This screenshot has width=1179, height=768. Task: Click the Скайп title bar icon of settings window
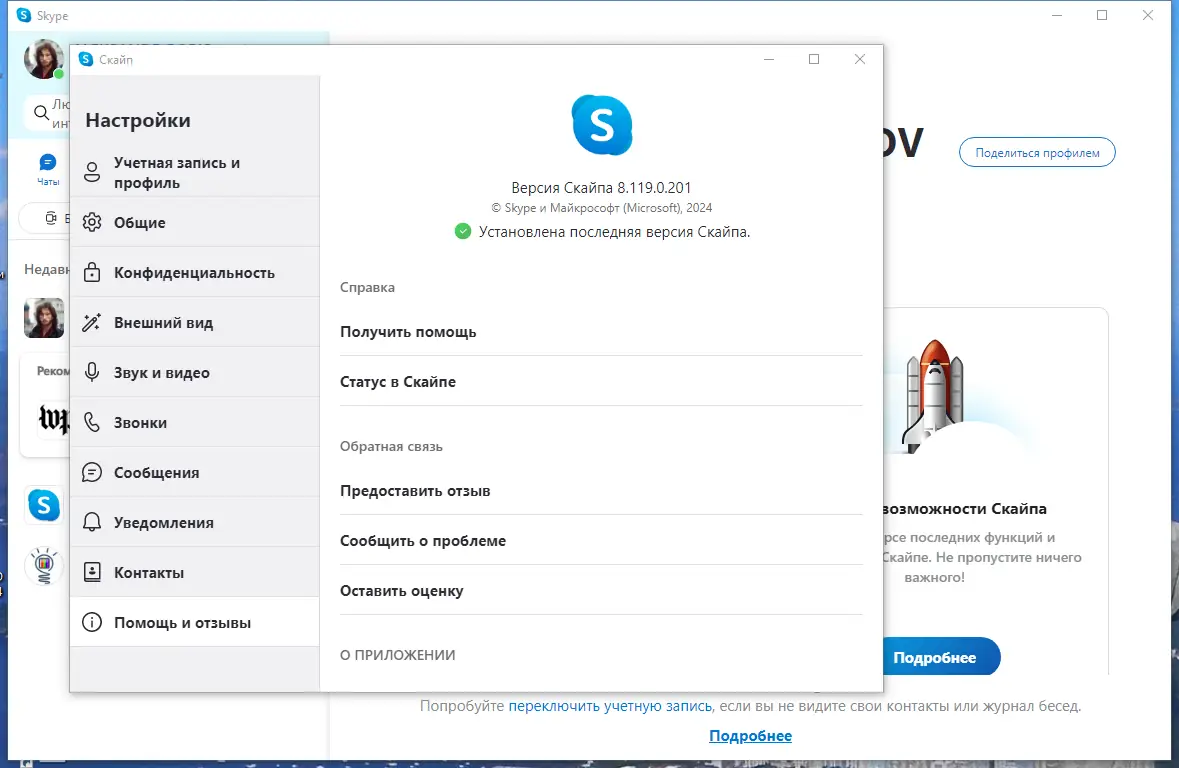click(86, 59)
